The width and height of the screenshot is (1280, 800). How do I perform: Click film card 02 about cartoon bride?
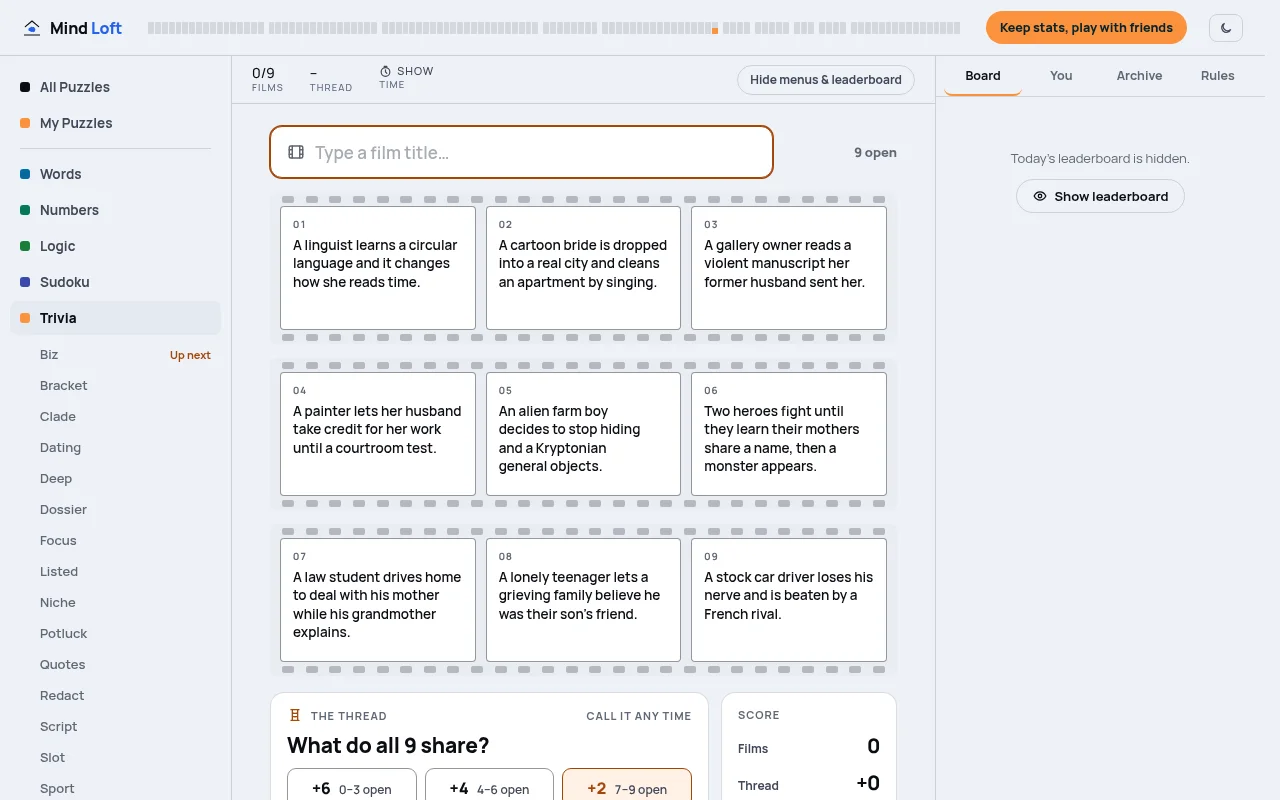point(583,268)
